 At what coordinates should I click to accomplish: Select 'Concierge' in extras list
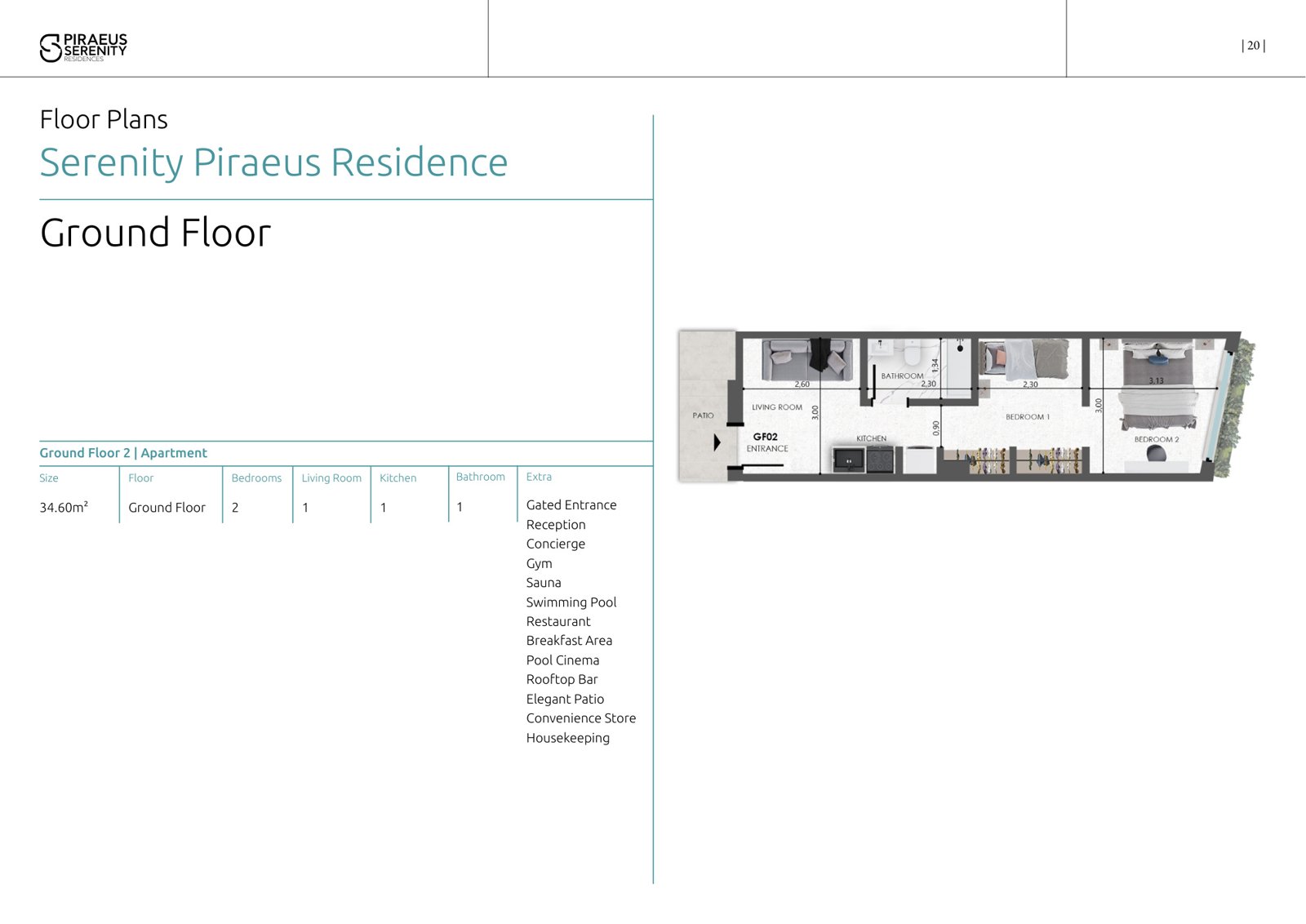click(x=556, y=544)
